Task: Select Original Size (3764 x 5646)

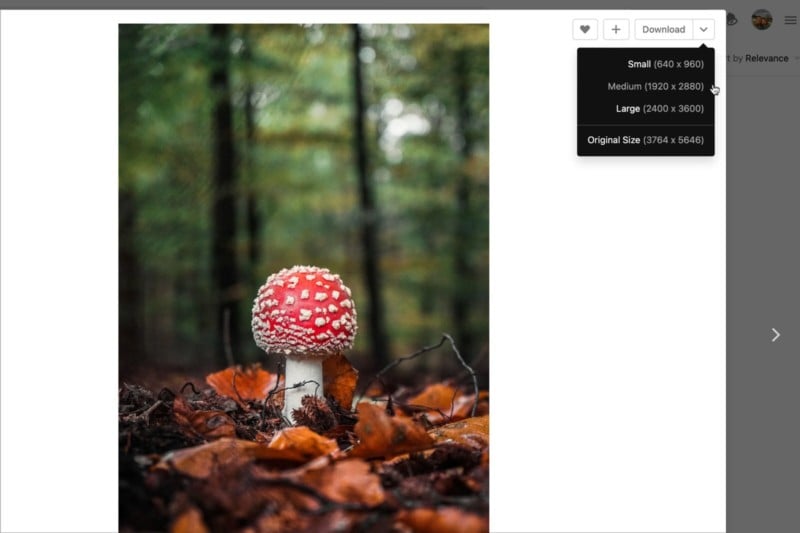Action: click(x=646, y=140)
